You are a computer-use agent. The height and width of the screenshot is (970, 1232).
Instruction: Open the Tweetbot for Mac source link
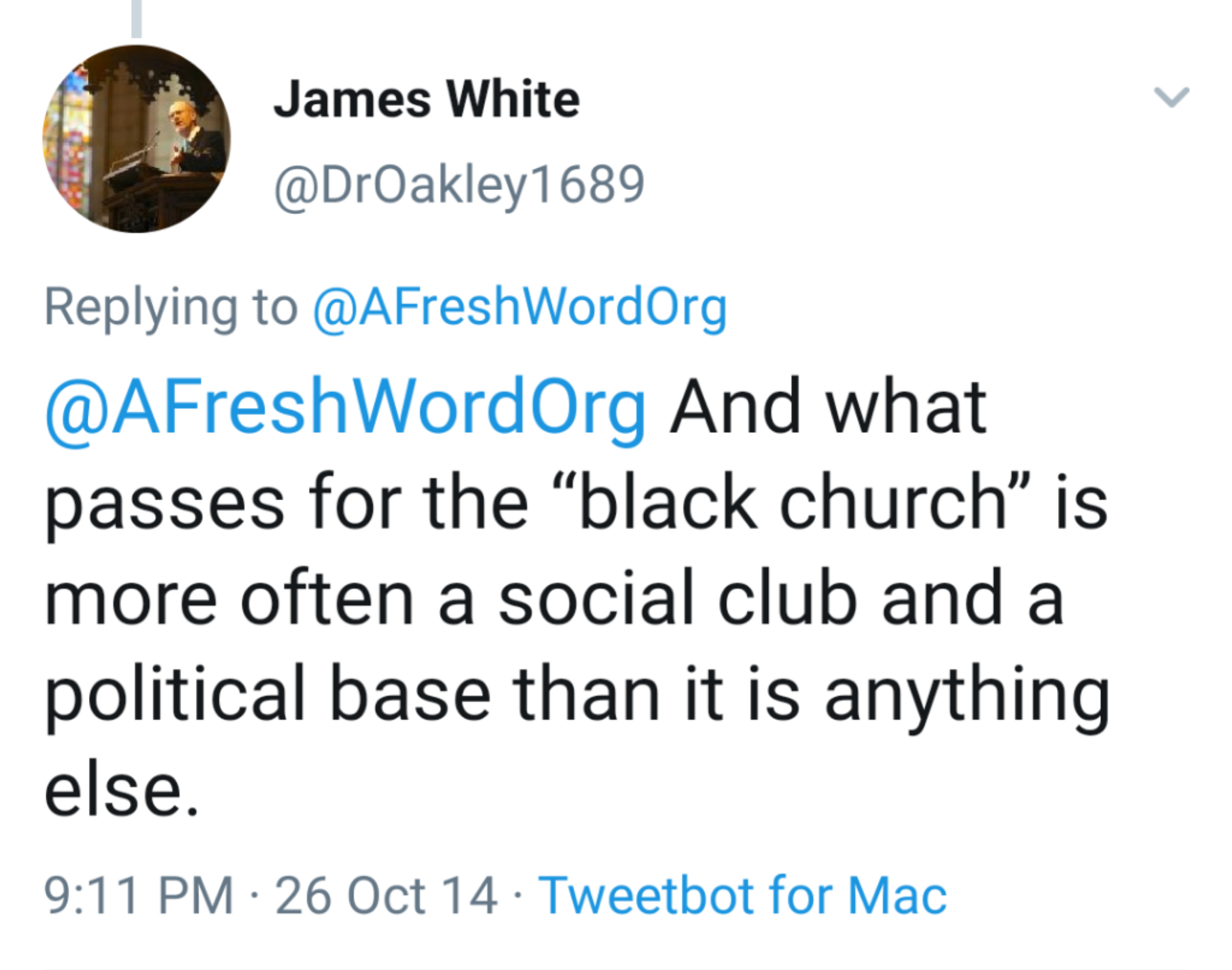(742, 895)
